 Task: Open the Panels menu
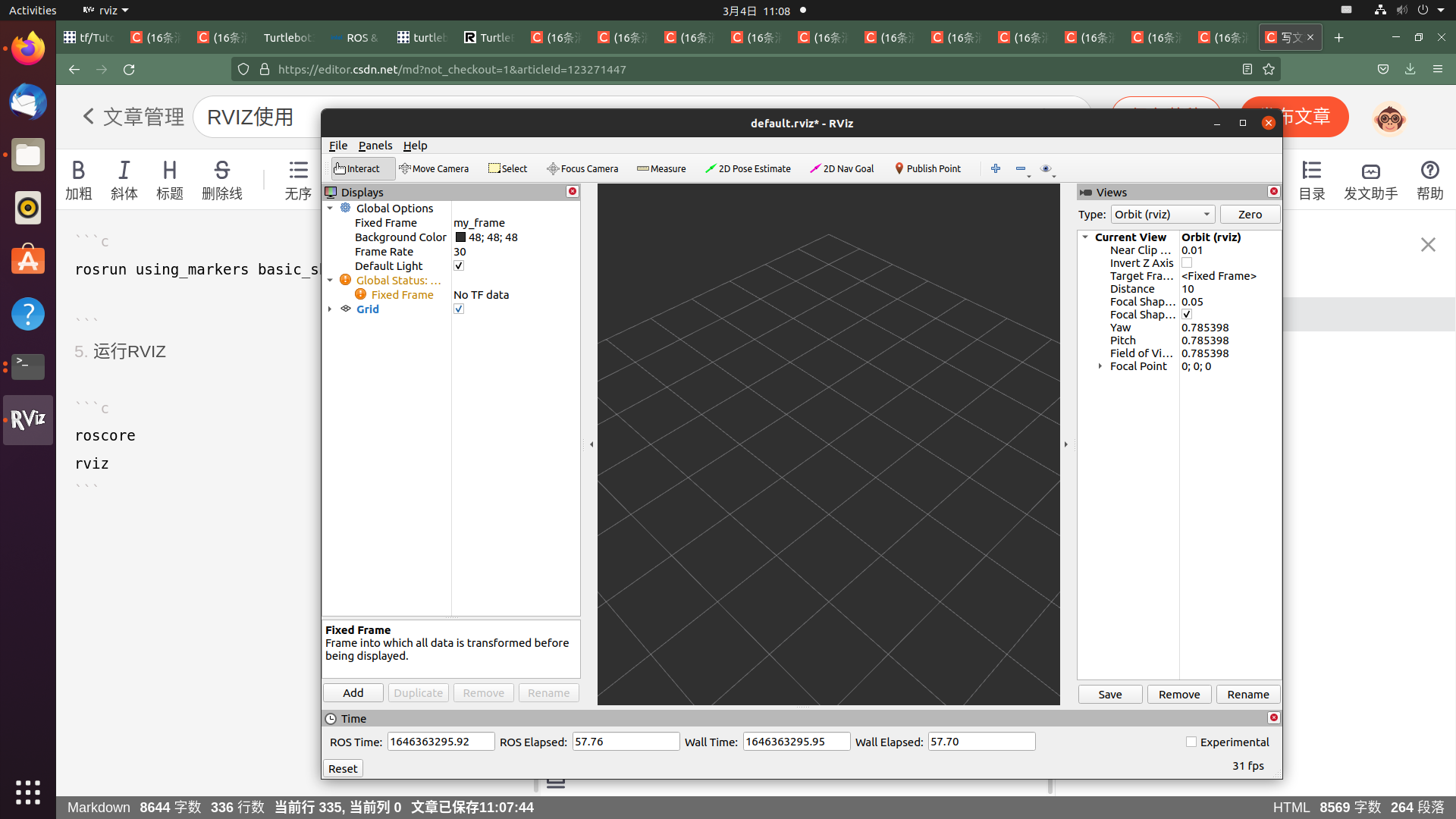(x=375, y=146)
